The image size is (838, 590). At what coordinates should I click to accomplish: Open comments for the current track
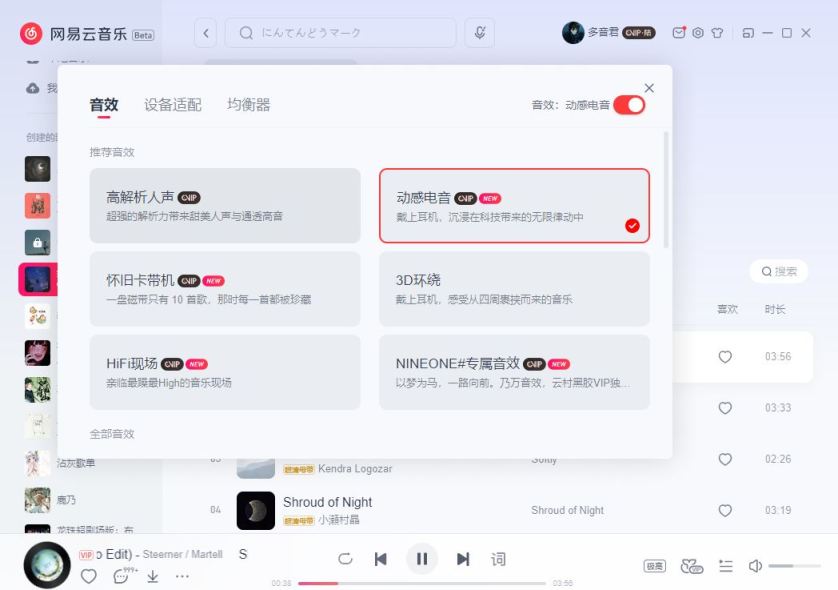point(123,575)
